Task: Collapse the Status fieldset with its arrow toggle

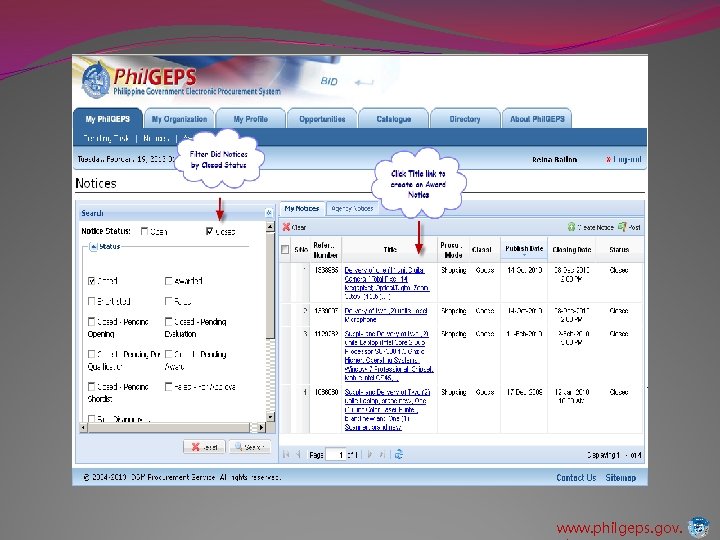Action: coord(93,247)
